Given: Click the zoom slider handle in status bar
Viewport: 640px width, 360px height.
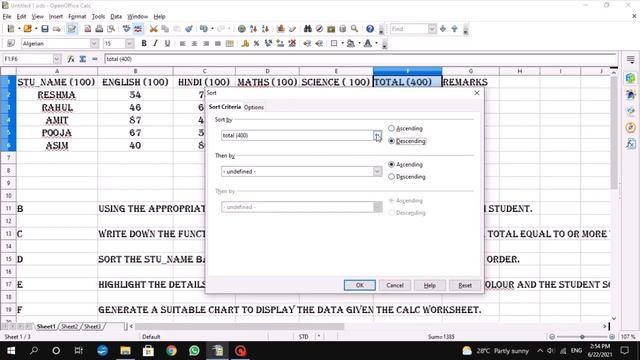Looking at the screenshot, I should click(582, 337).
